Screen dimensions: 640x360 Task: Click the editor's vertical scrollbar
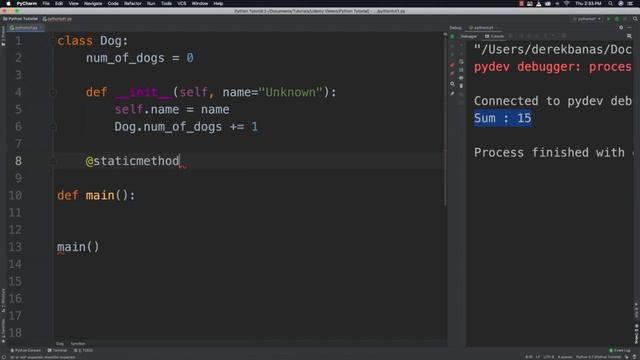(x=445, y=120)
